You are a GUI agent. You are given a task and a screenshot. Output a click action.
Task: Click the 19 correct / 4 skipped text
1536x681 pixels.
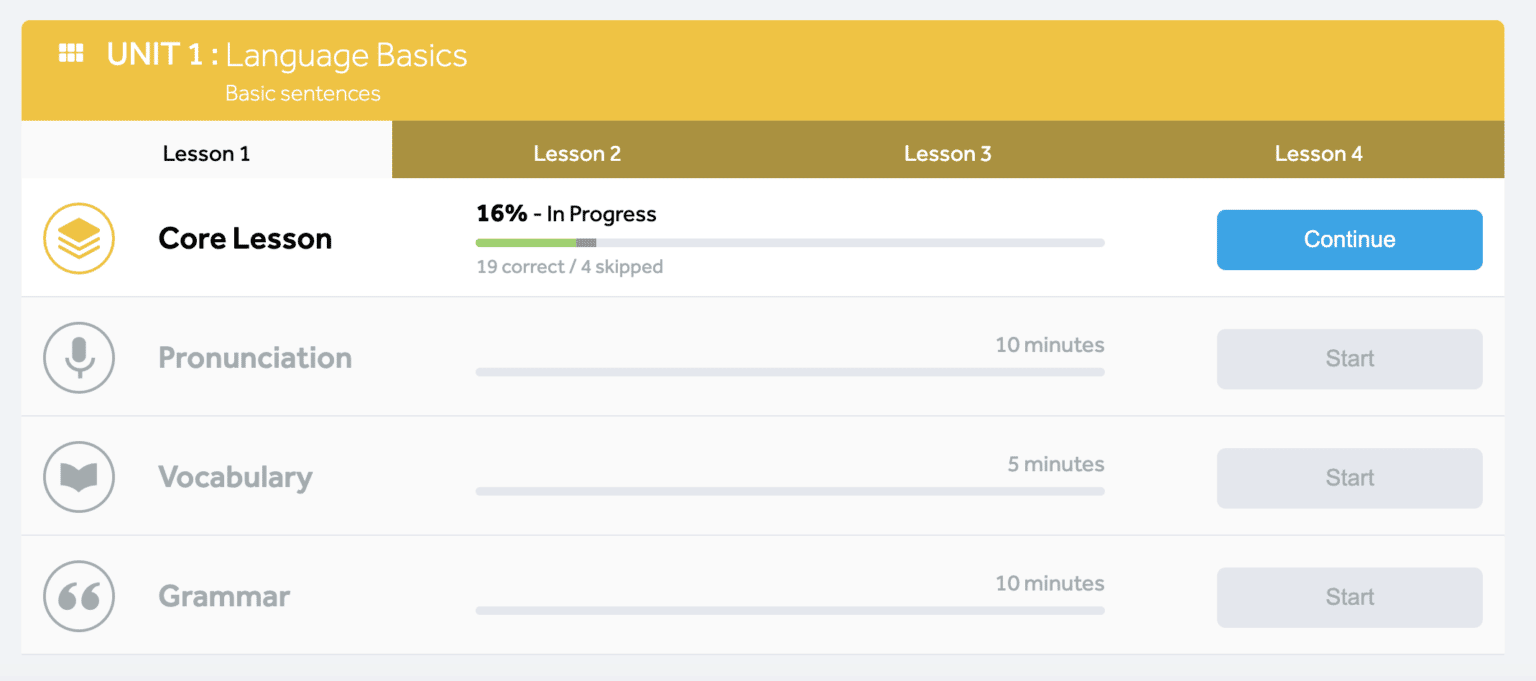point(569,266)
